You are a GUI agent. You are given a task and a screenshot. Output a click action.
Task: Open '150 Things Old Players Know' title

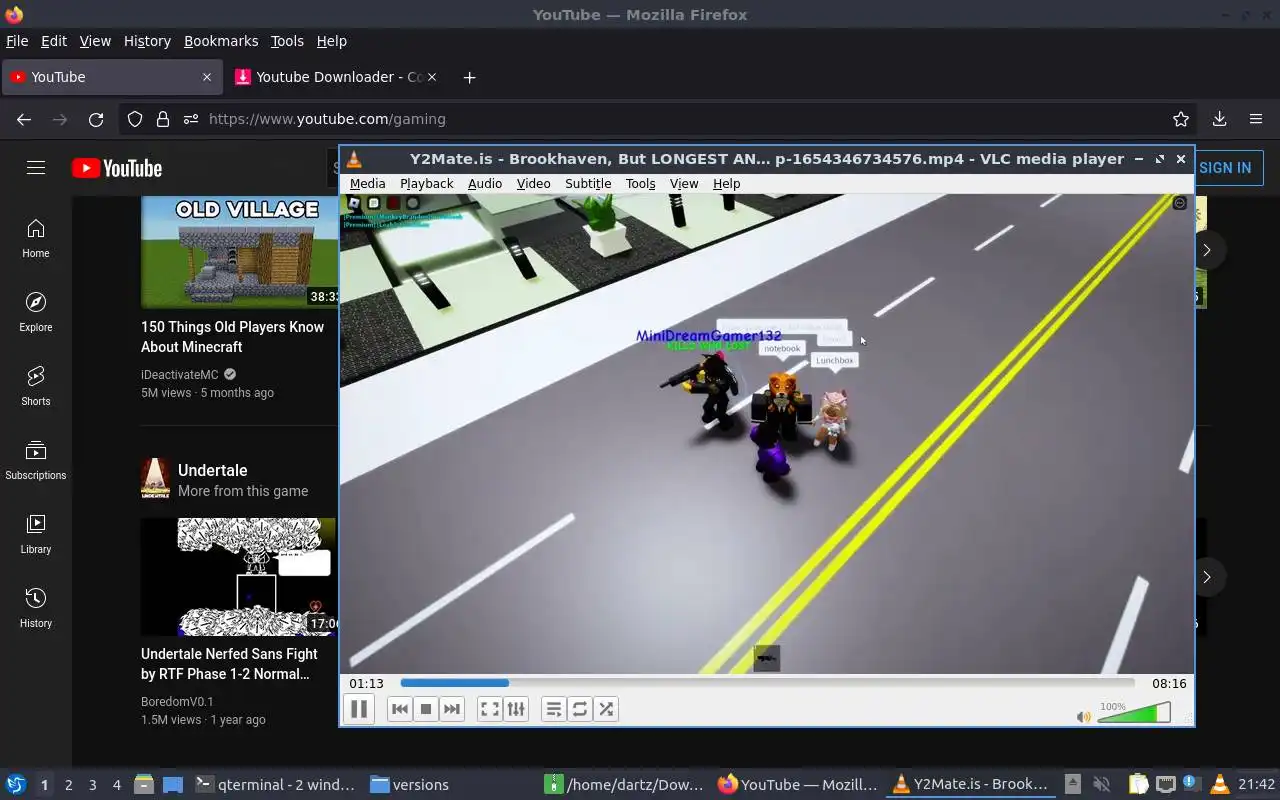click(x=233, y=337)
